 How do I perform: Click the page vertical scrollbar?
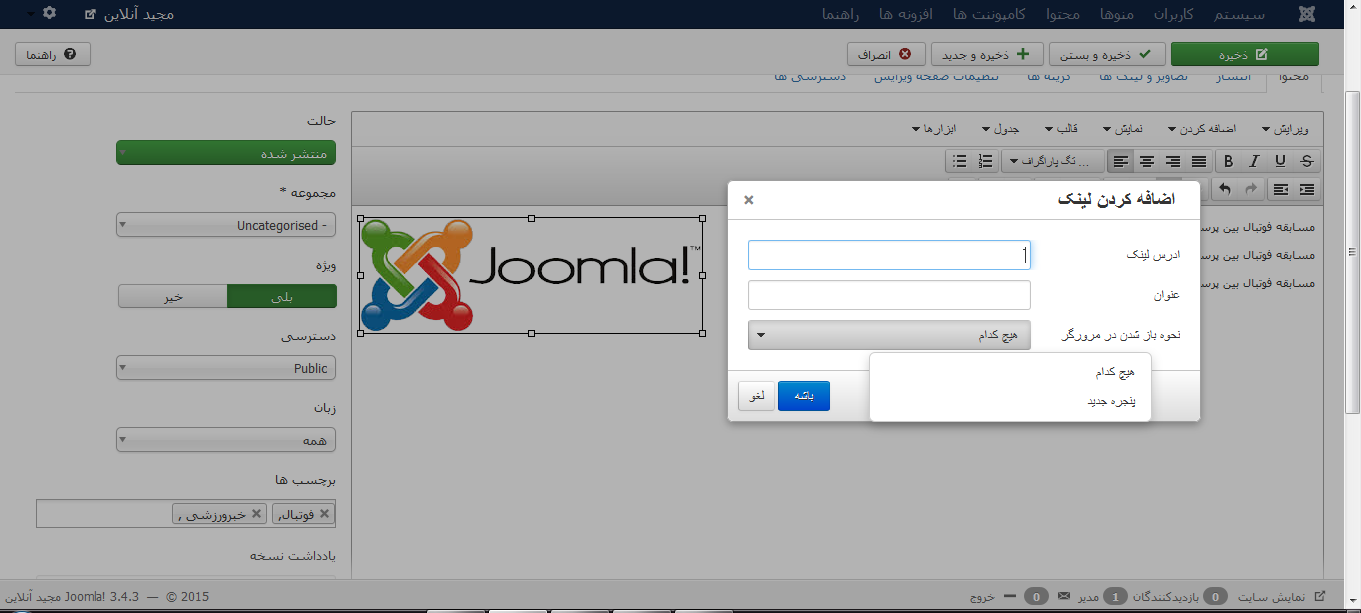[x=1352, y=250]
